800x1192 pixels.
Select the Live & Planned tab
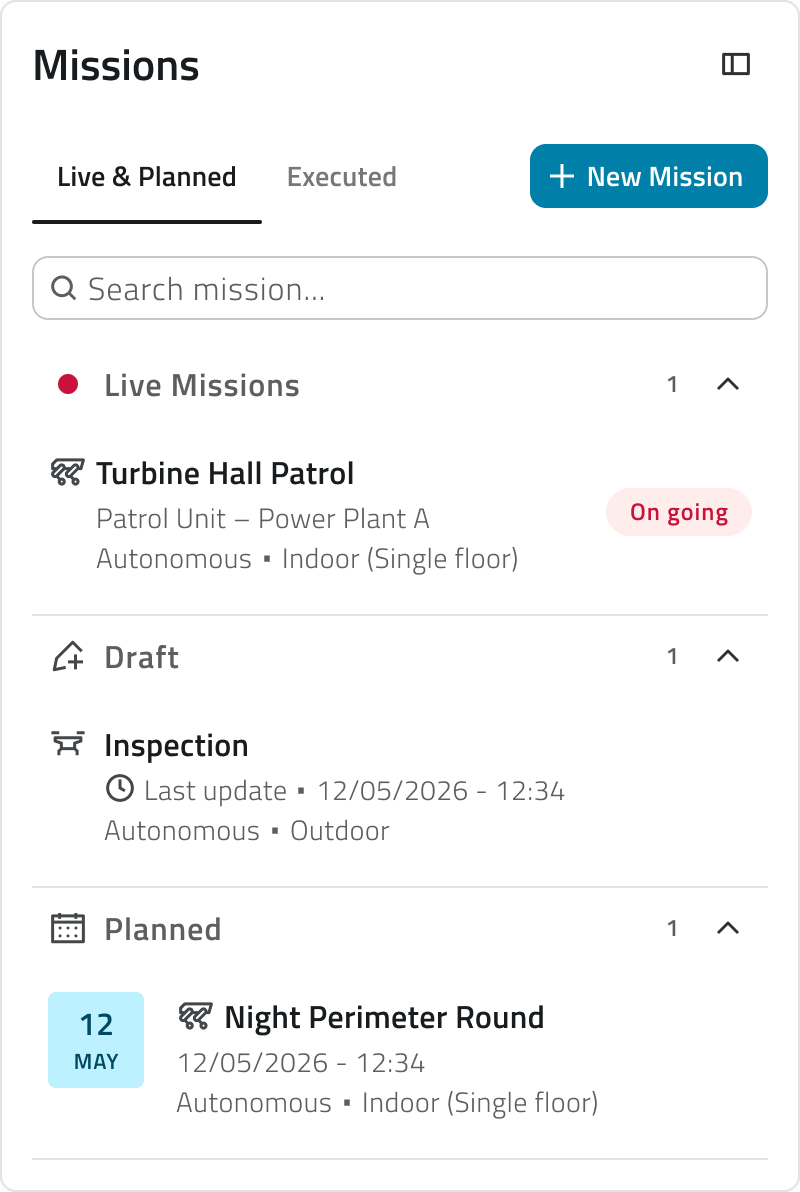[147, 177]
